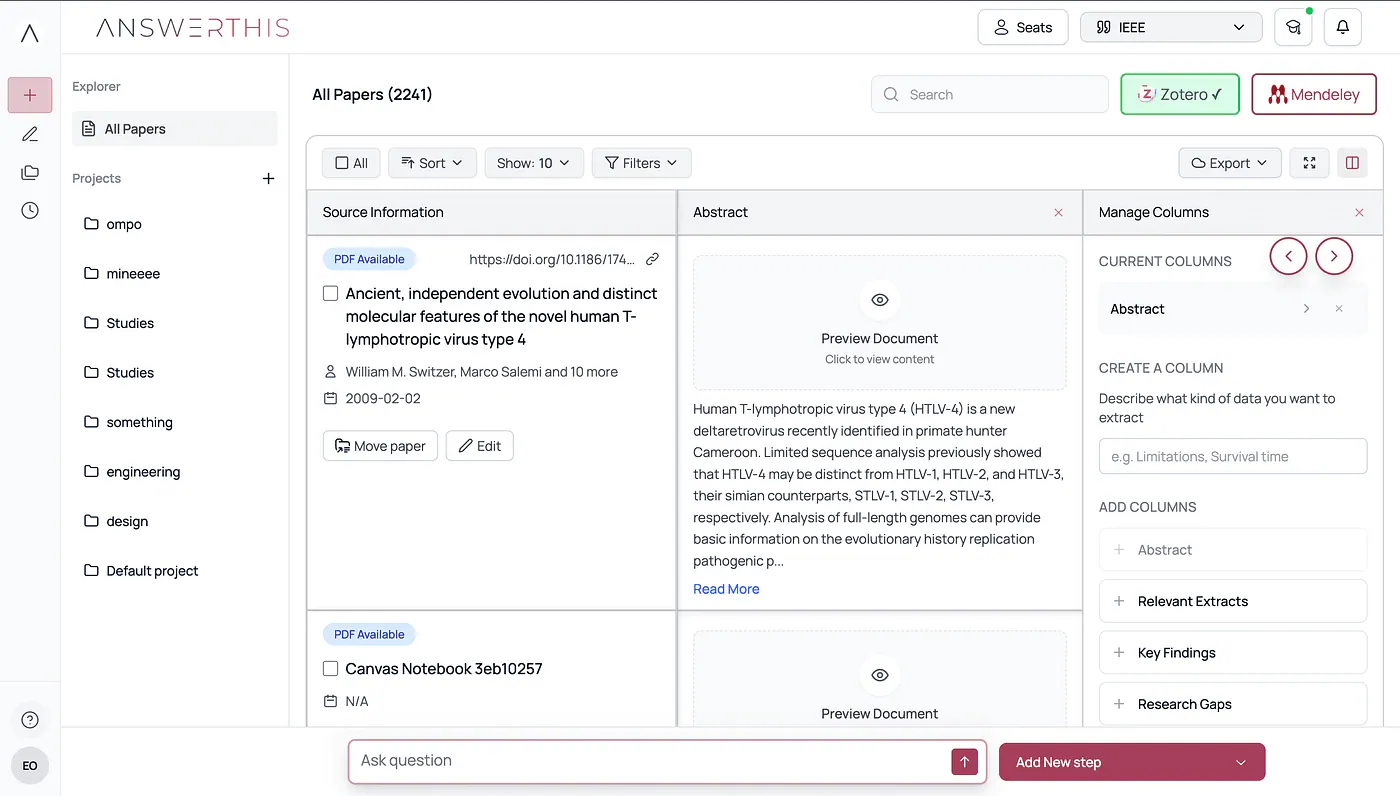Copy the DOI link icon
The image size is (1400, 796).
pyautogui.click(x=652, y=259)
